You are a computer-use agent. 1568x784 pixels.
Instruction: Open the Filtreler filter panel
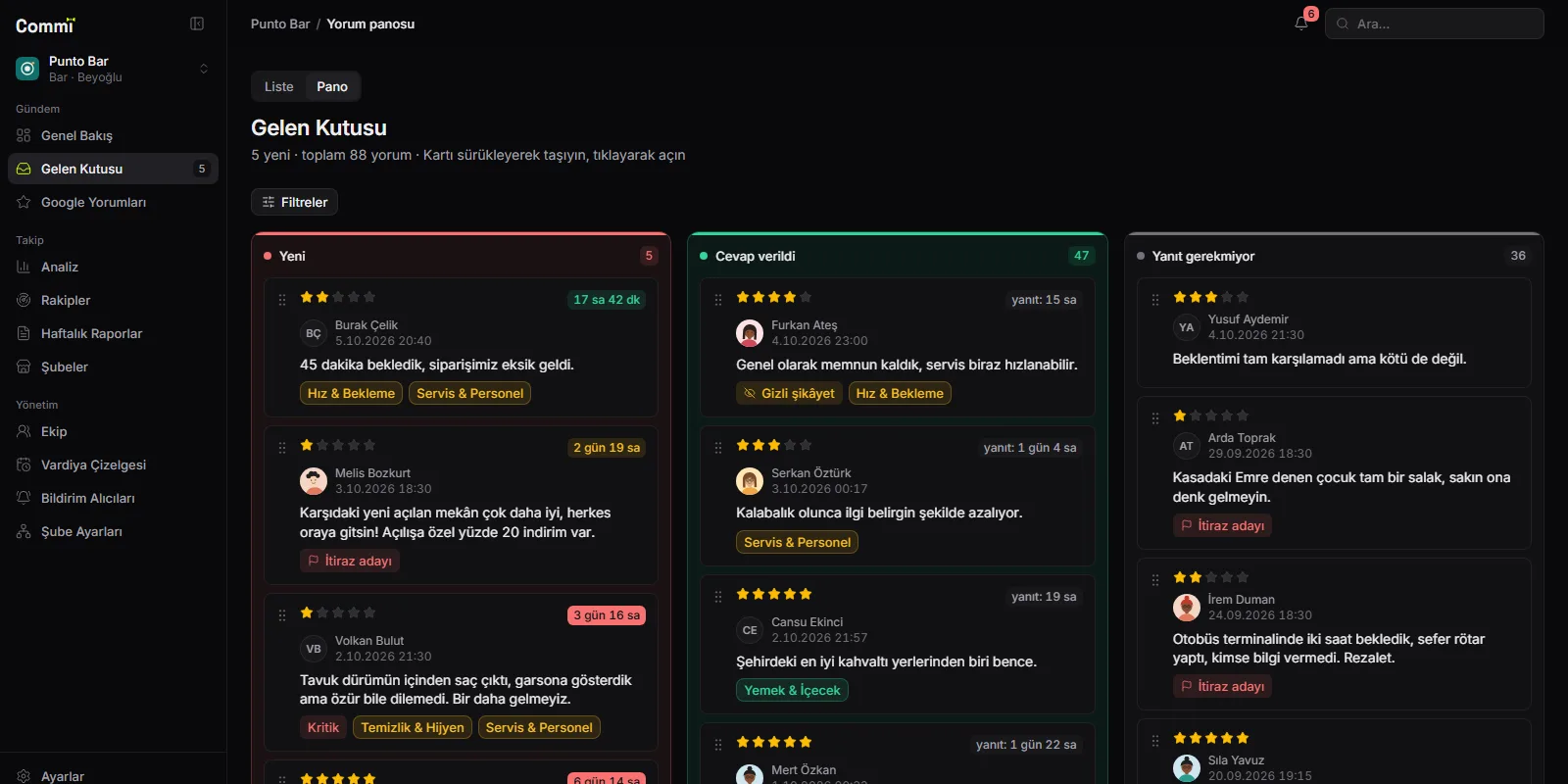[x=295, y=202]
